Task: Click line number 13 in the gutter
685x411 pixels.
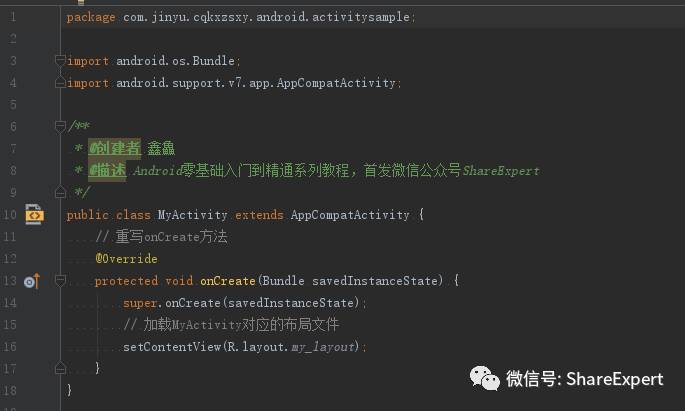Action: tap(10, 281)
